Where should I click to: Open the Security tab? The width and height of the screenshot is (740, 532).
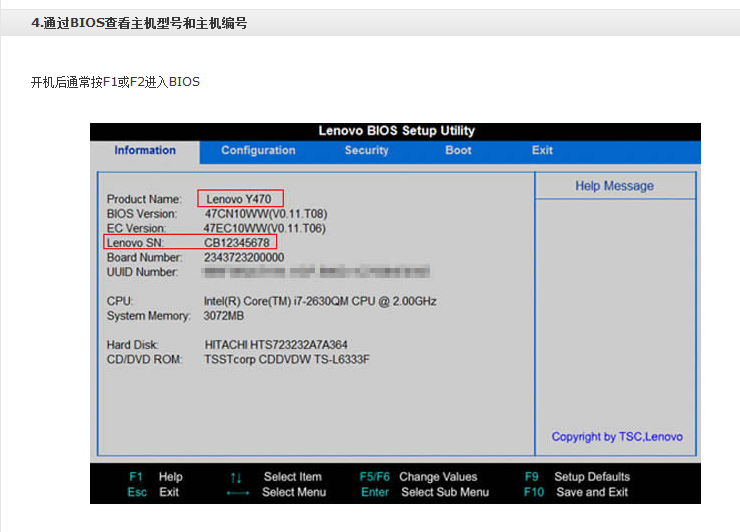366,151
